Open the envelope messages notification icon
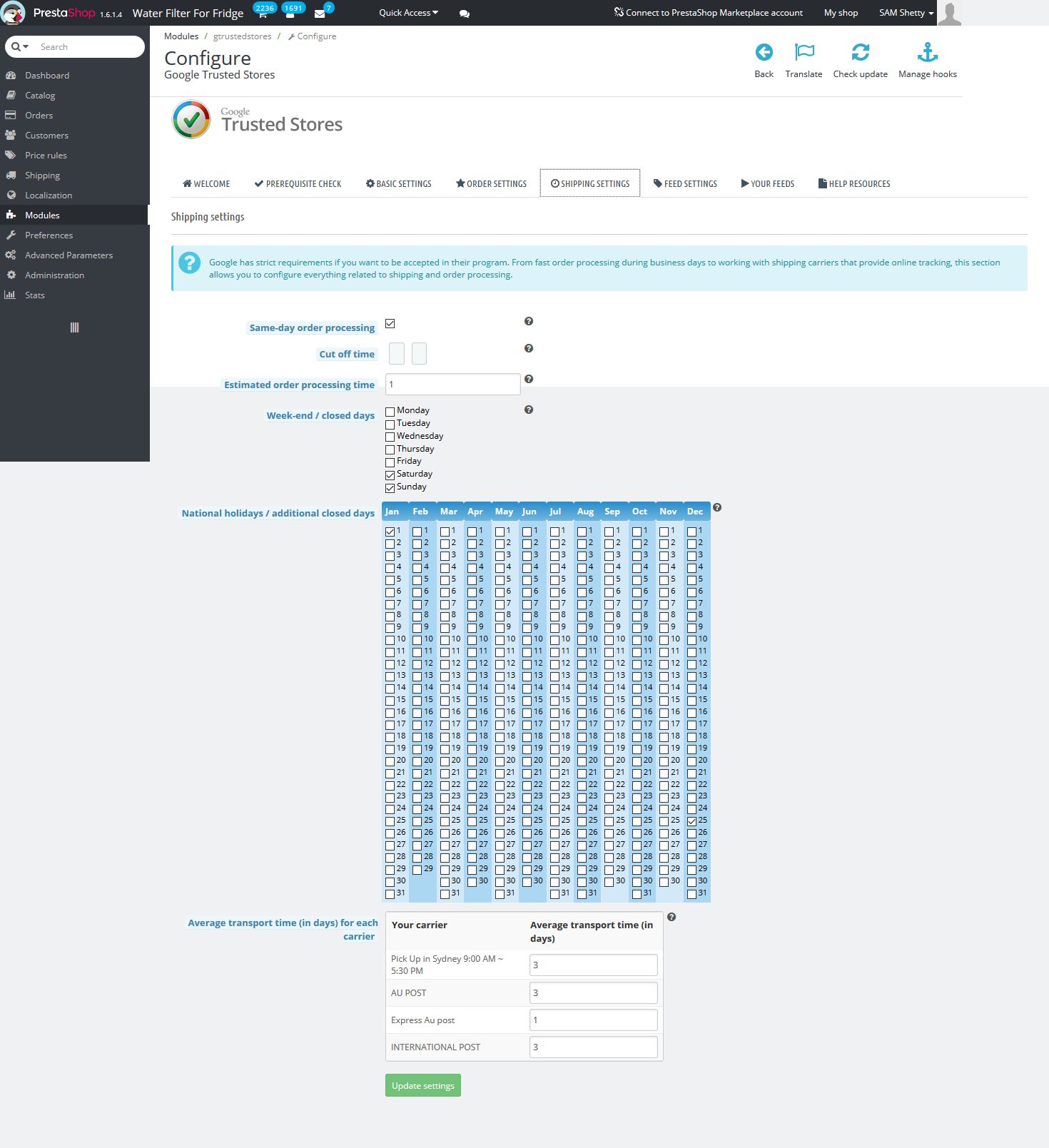1049x1148 pixels. 320,14
